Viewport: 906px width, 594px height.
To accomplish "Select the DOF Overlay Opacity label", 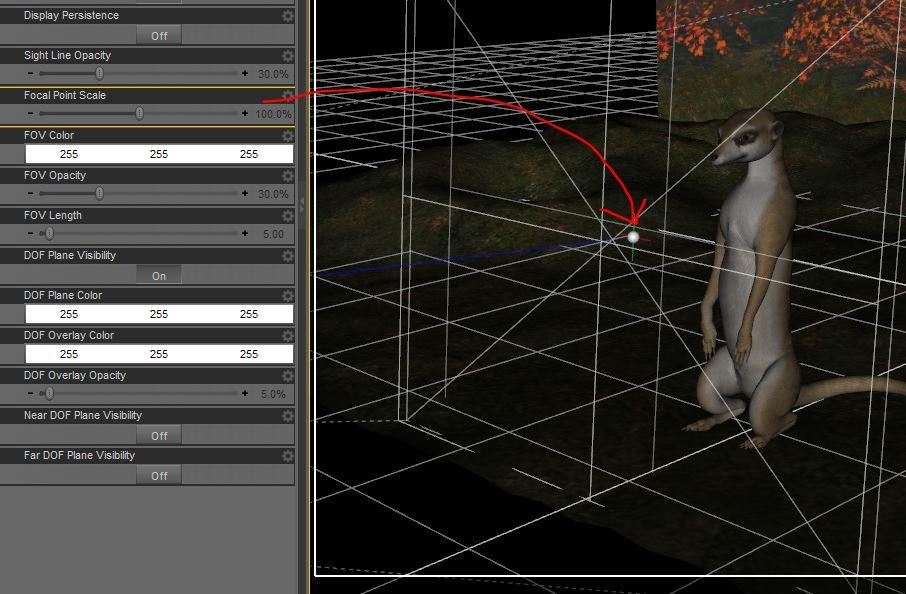I will (x=75, y=376).
